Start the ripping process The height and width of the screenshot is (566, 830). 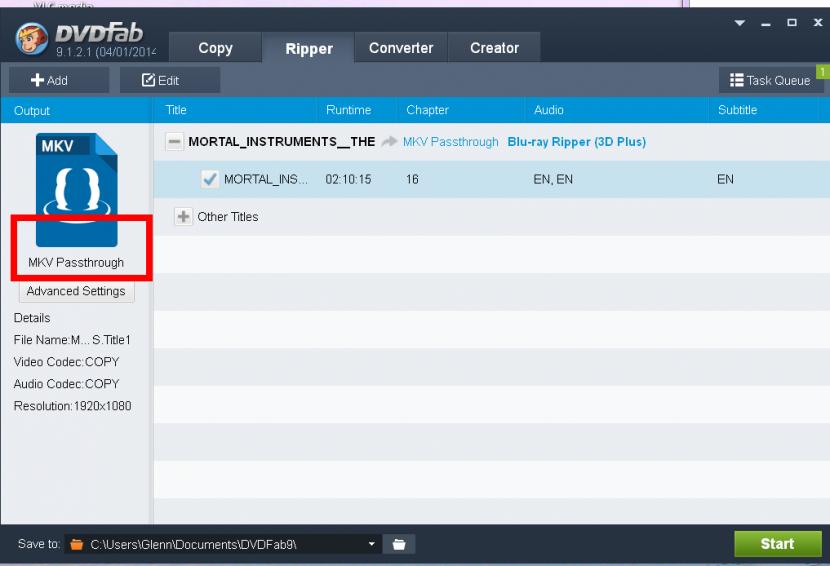coord(778,544)
